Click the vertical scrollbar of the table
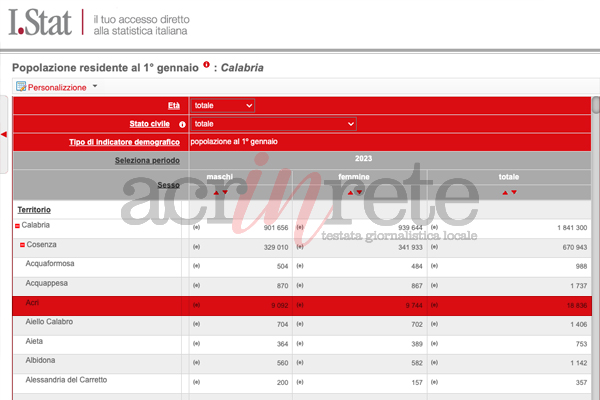 pyautogui.click(x=596, y=105)
